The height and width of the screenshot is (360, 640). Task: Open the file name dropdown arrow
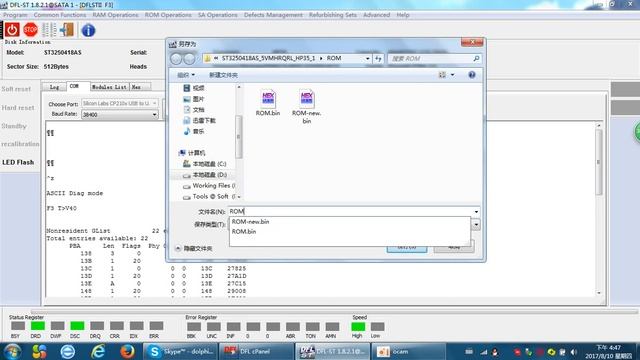[x=476, y=212]
